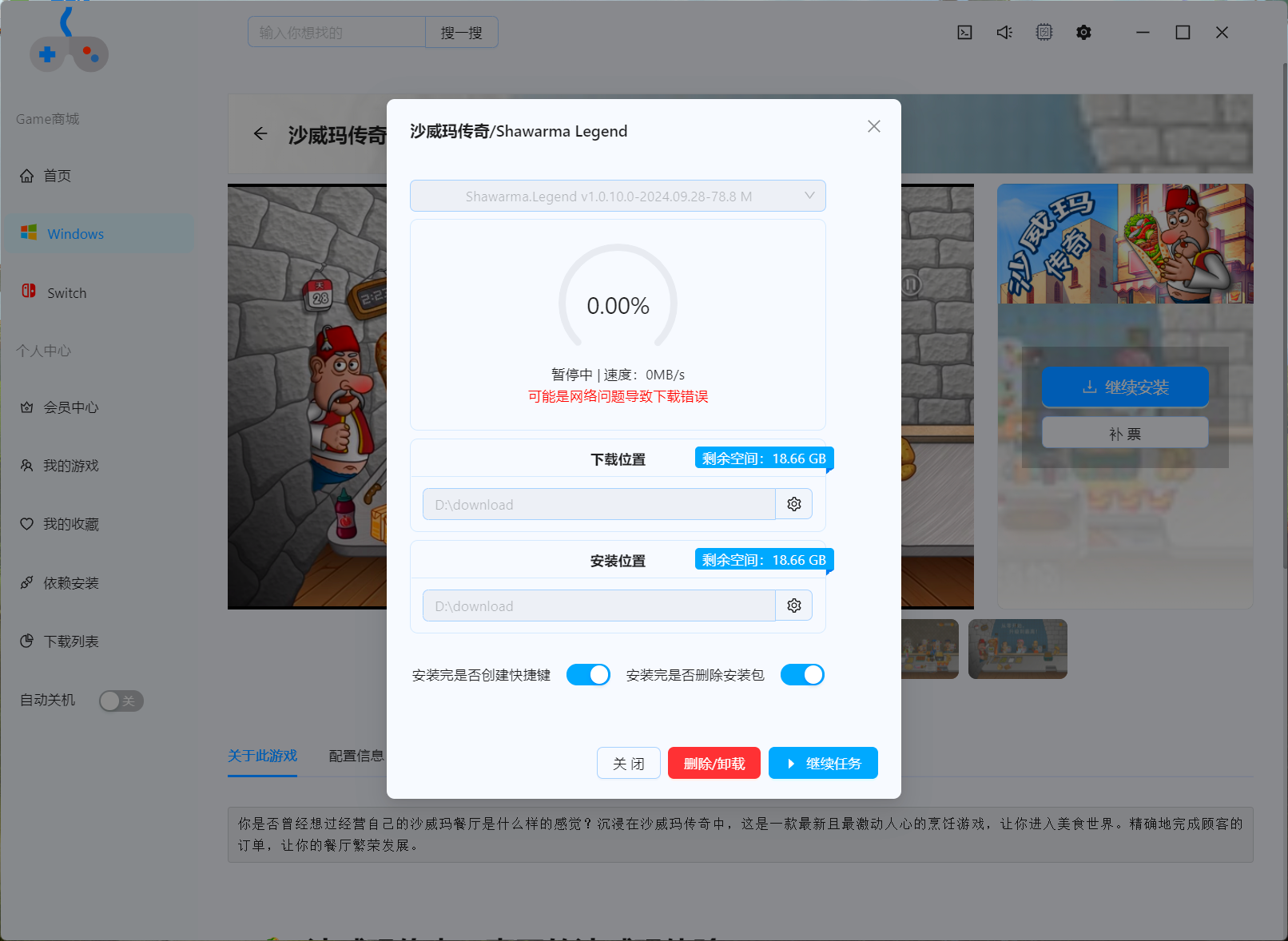Switch to the 关于此游戏 tab
Viewport: 1288px width, 941px height.
tap(262, 756)
